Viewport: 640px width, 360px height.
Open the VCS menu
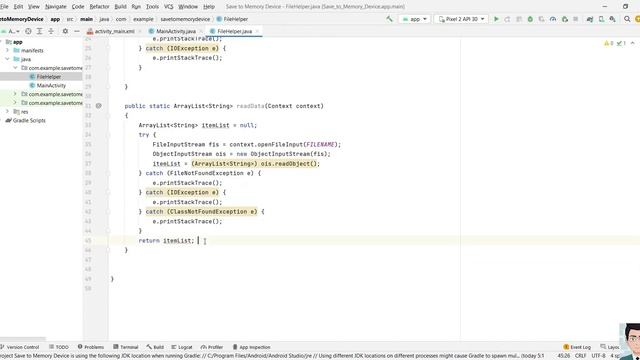click(x=169, y=7)
